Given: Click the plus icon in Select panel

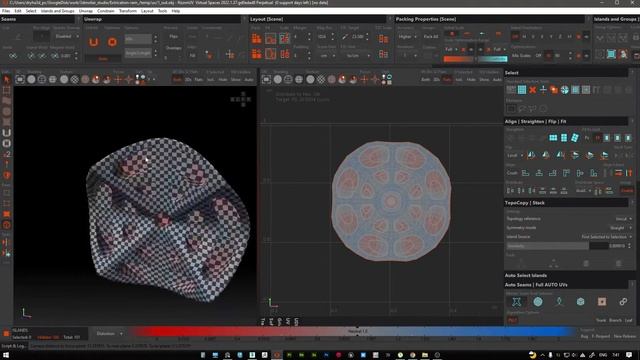Looking at the screenshot, I should tap(543, 90).
